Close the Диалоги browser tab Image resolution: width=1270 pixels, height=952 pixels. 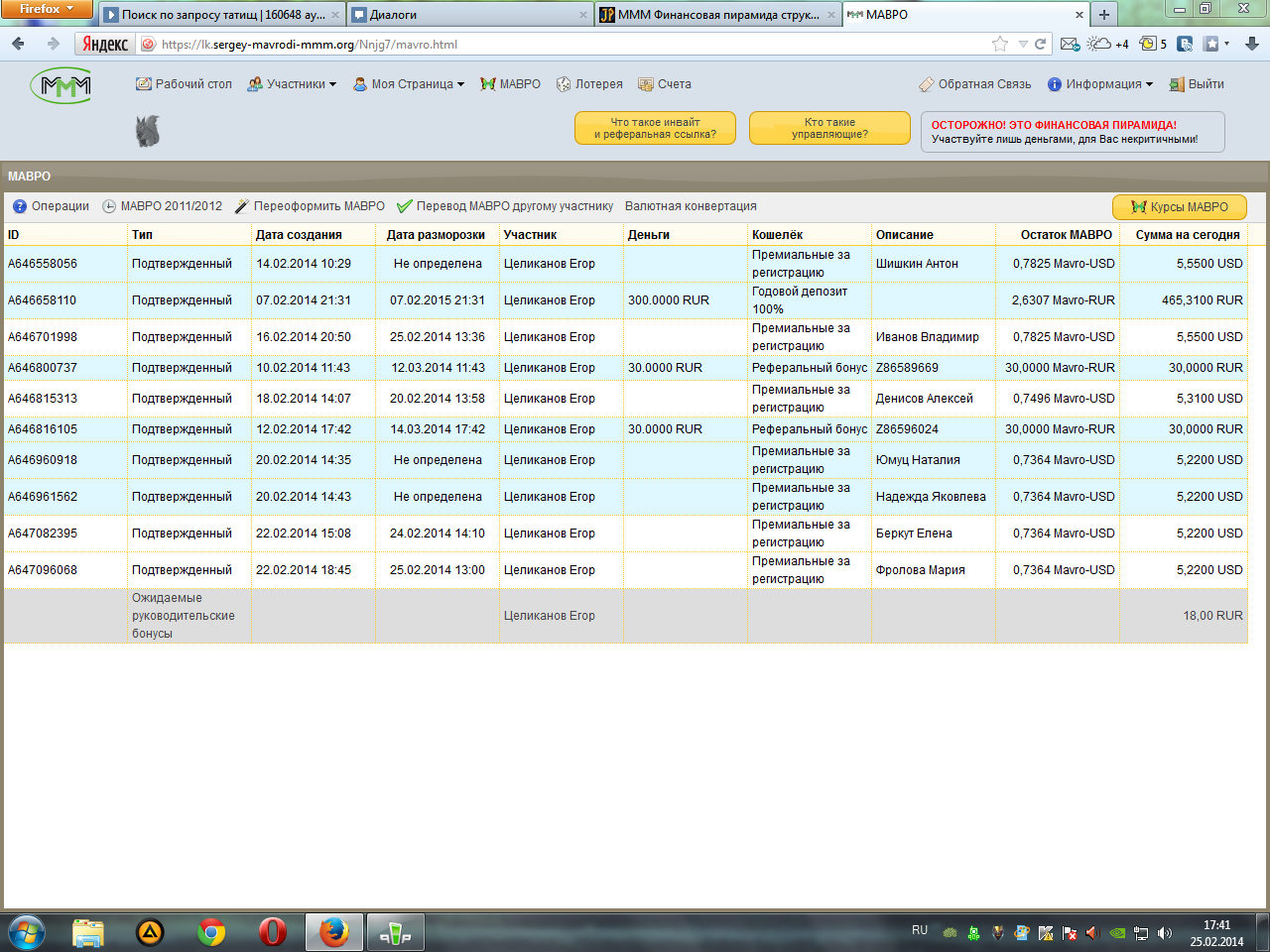(583, 15)
